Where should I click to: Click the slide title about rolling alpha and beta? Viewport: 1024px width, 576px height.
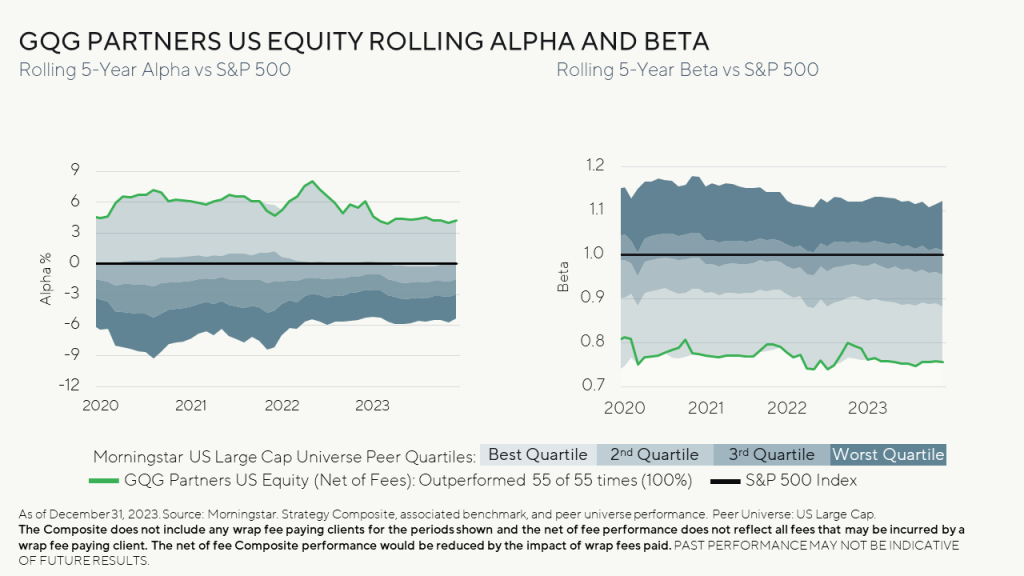point(364,42)
